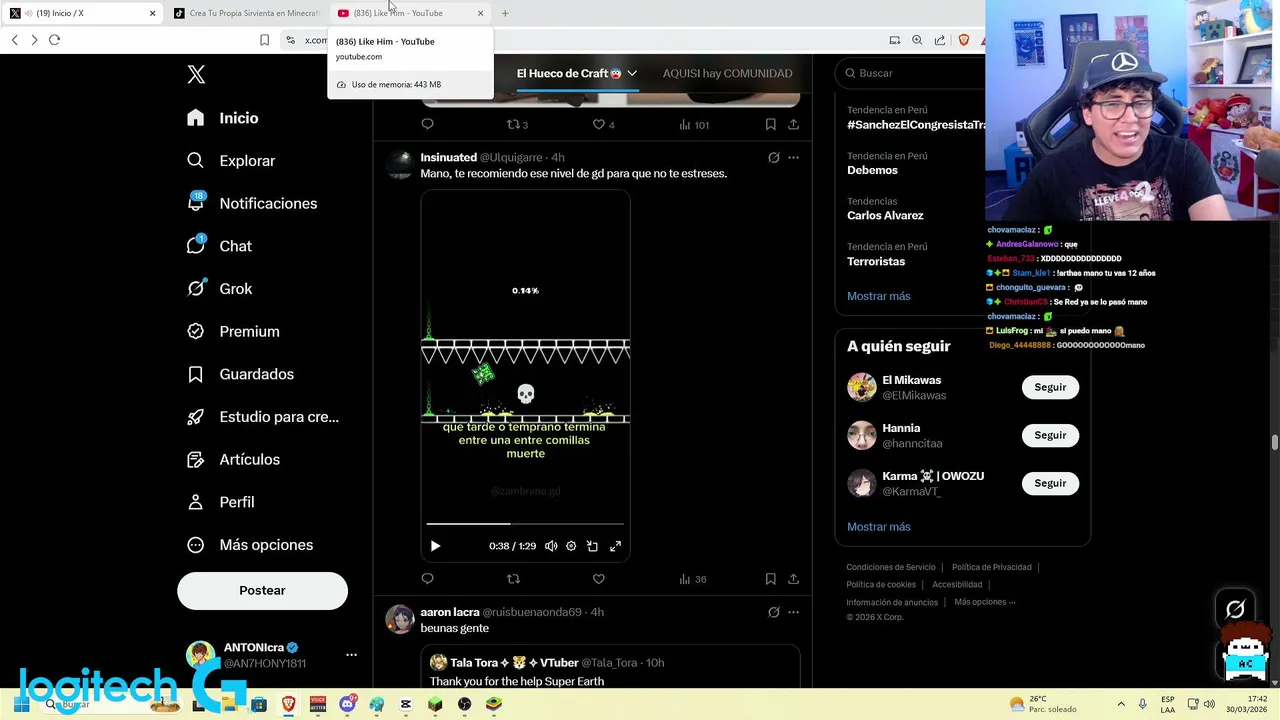The image size is (1280, 720).
Task: Open Insinuated's profile avatar
Action: point(400,165)
